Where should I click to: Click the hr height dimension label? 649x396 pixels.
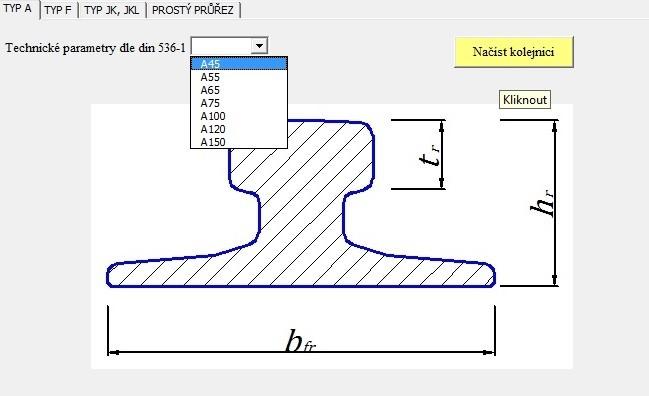[542, 203]
